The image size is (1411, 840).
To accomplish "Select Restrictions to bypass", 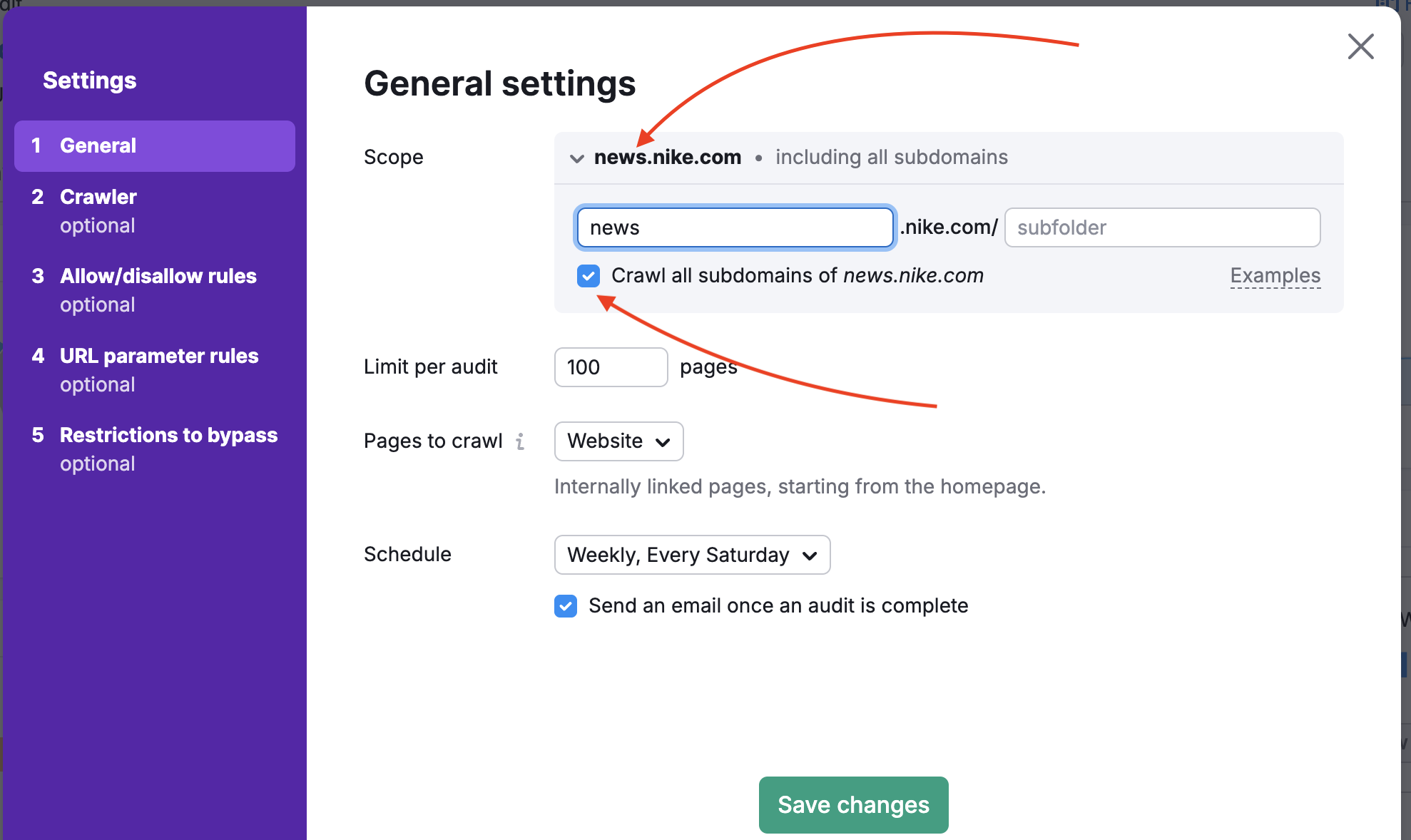I will (x=168, y=435).
